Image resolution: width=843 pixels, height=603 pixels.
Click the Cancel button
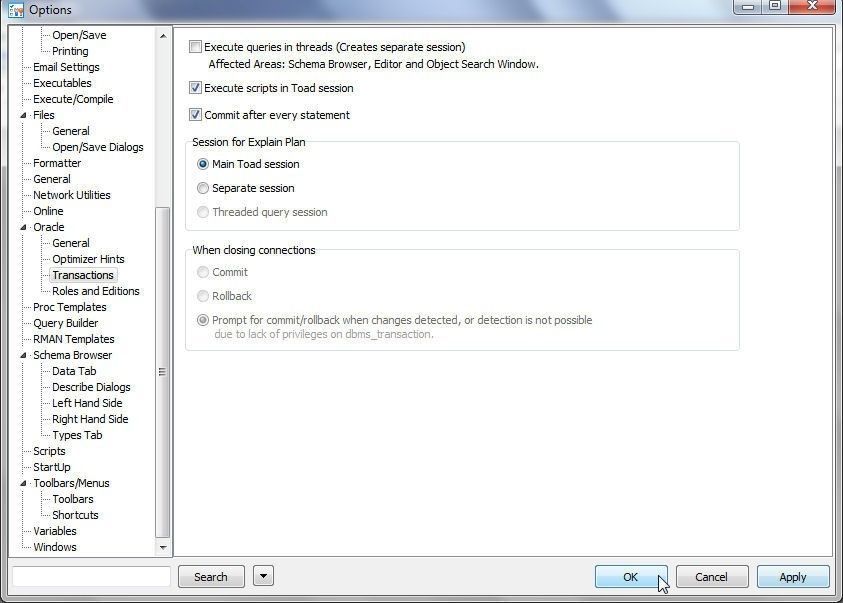coord(711,577)
